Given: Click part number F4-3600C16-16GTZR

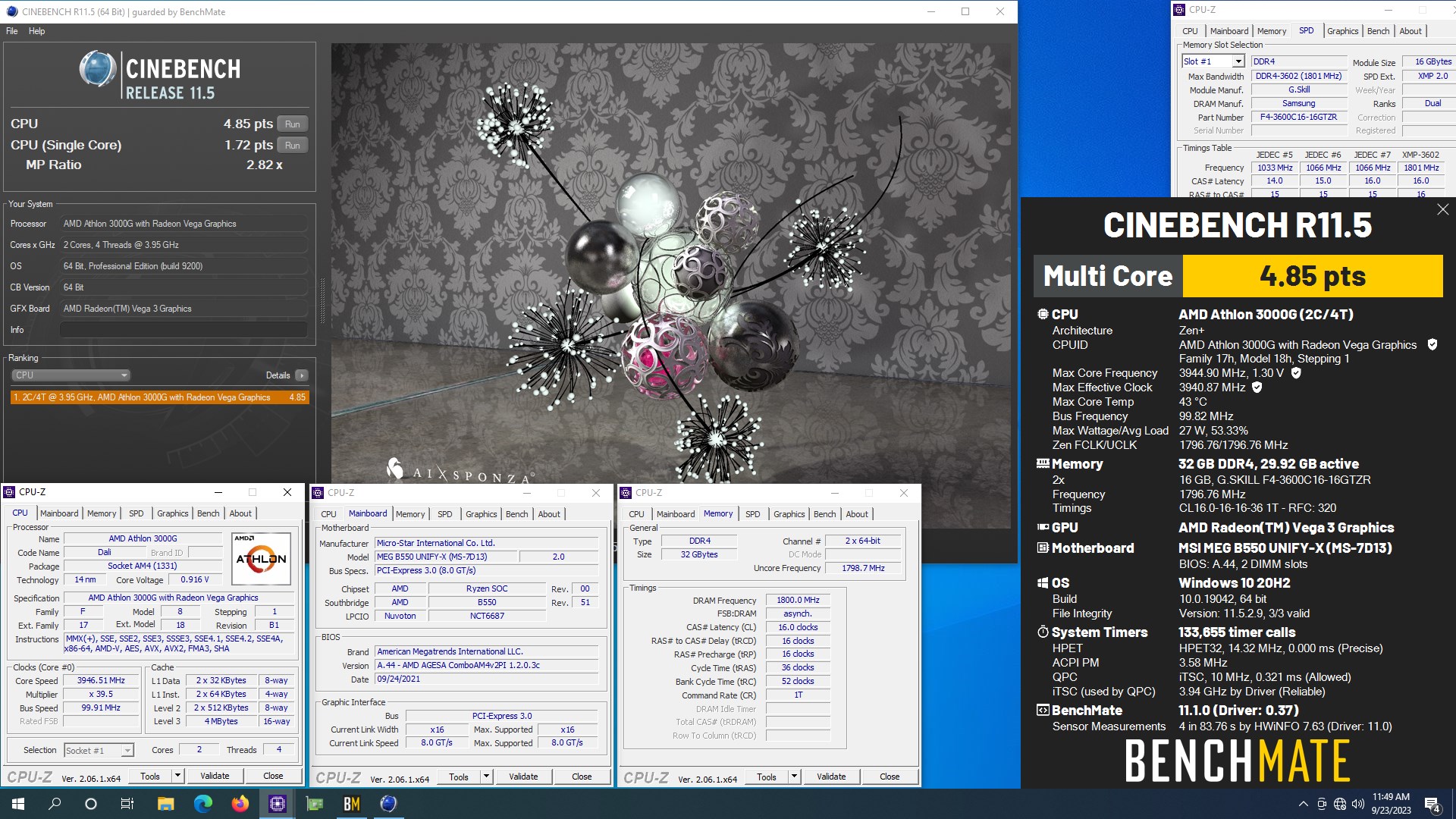Looking at the screenshot, I should (x=1298, y=118).
